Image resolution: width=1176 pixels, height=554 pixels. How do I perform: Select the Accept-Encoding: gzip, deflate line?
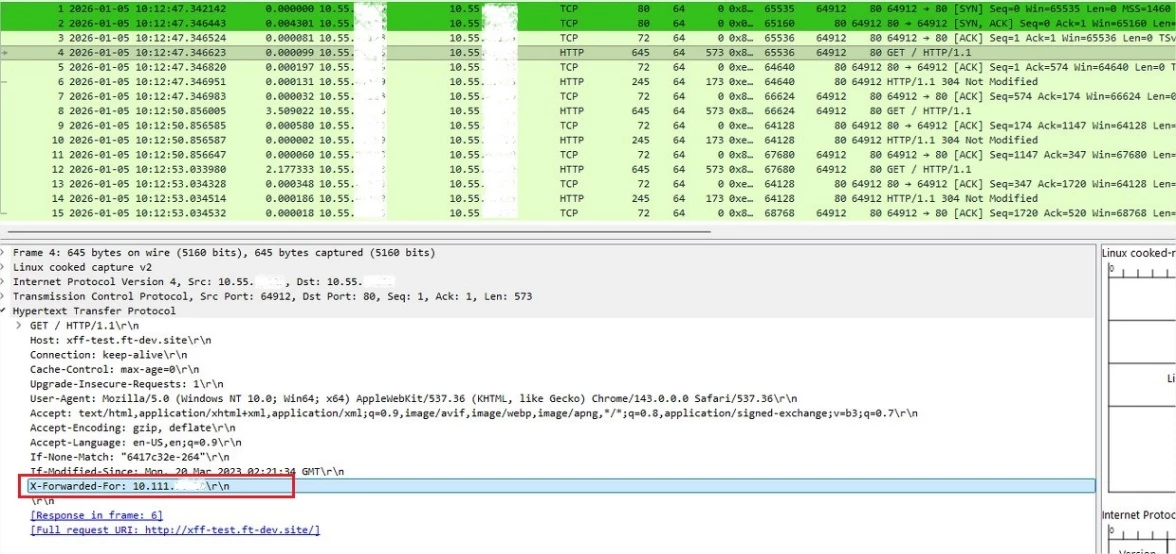133,427
